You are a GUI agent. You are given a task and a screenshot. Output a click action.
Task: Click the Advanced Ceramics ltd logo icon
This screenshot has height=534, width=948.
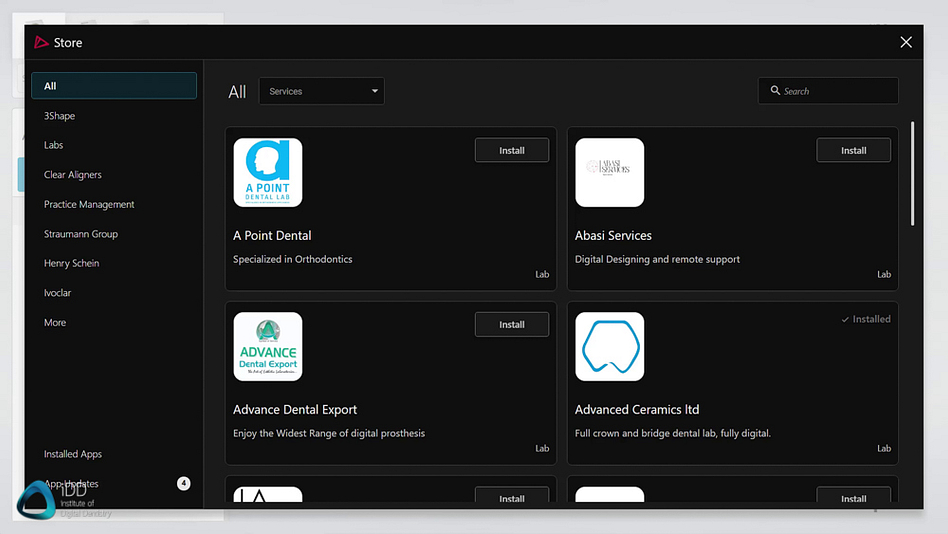(x=609, y=347)
